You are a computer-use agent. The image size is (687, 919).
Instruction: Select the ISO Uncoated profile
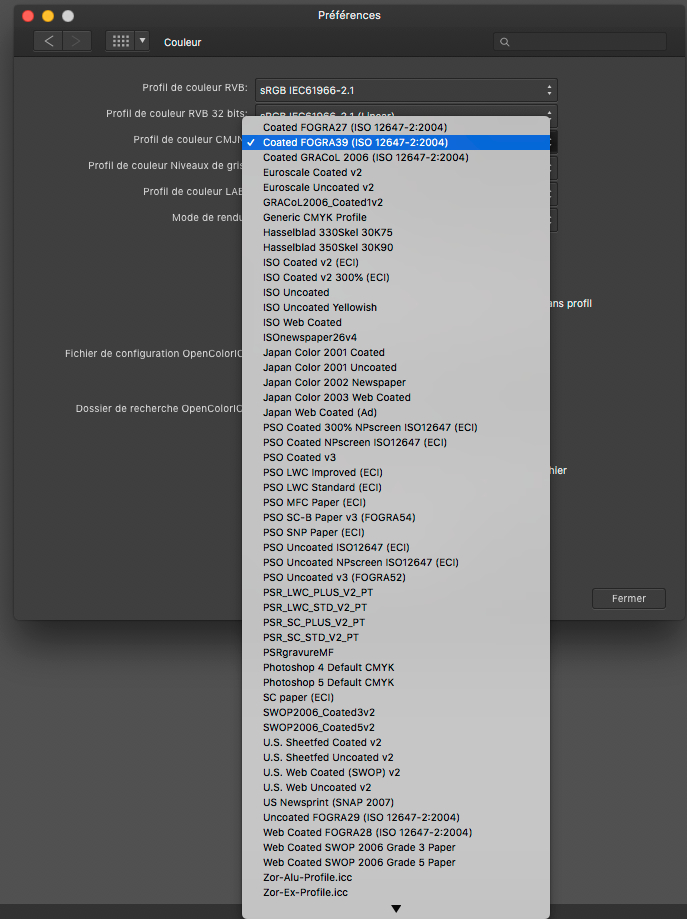point(396,292)
